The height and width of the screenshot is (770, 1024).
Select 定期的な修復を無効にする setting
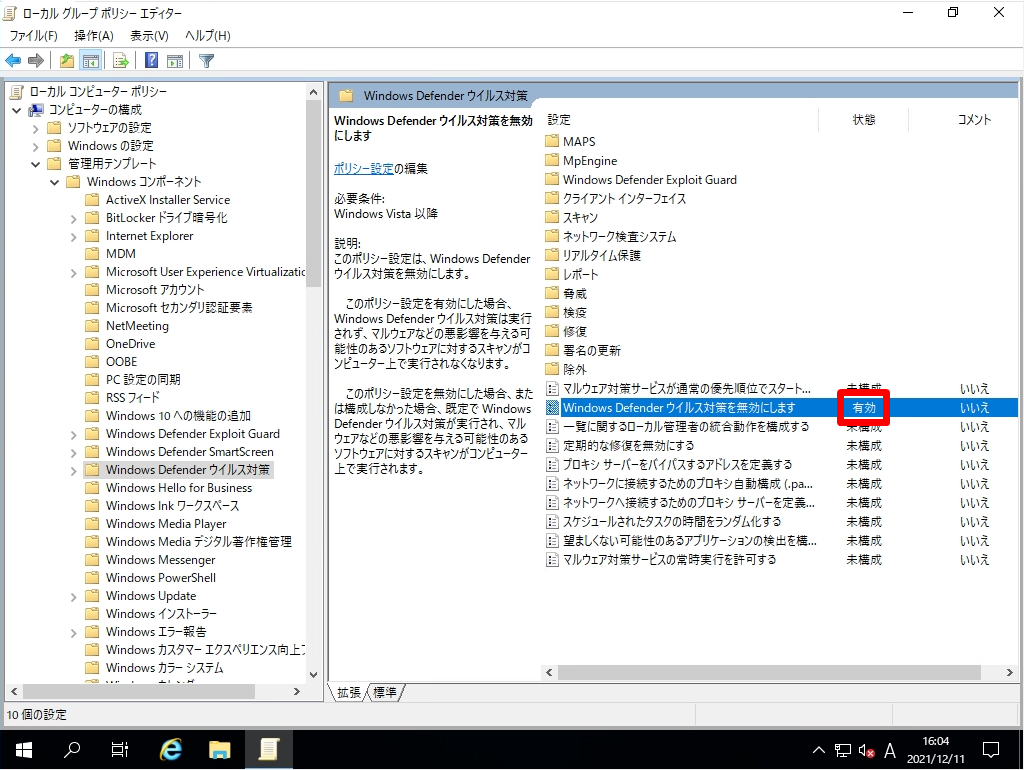[628, 445]
